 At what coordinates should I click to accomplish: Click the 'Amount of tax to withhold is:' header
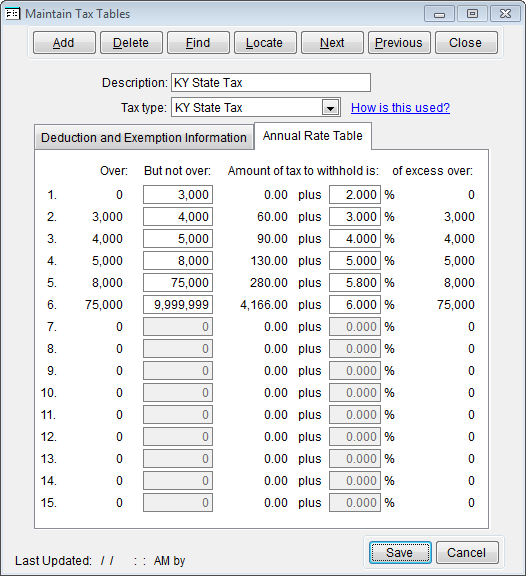click(303, 171)
